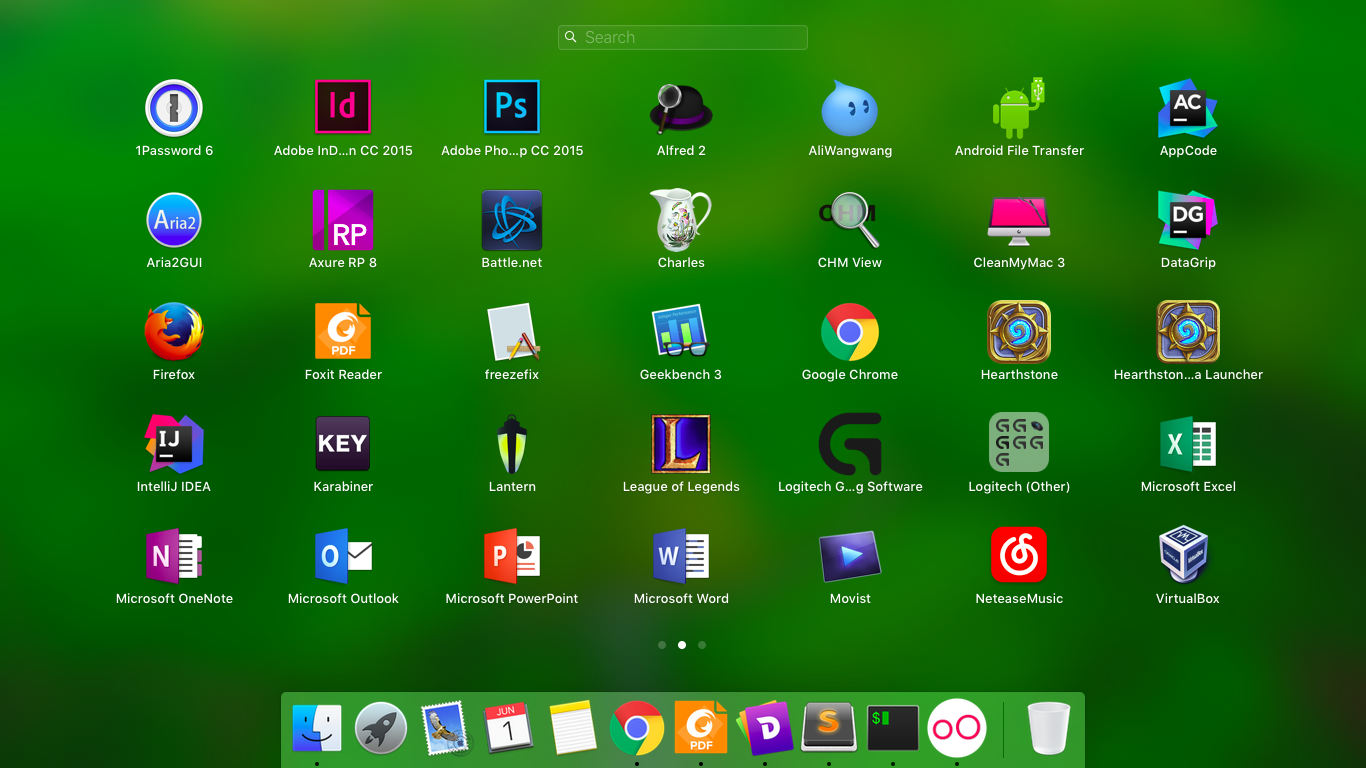Screen dimensions: 1366x768
Task: Click the Launchpad rocket icon in the Dock
Action: tap(381, 727)
